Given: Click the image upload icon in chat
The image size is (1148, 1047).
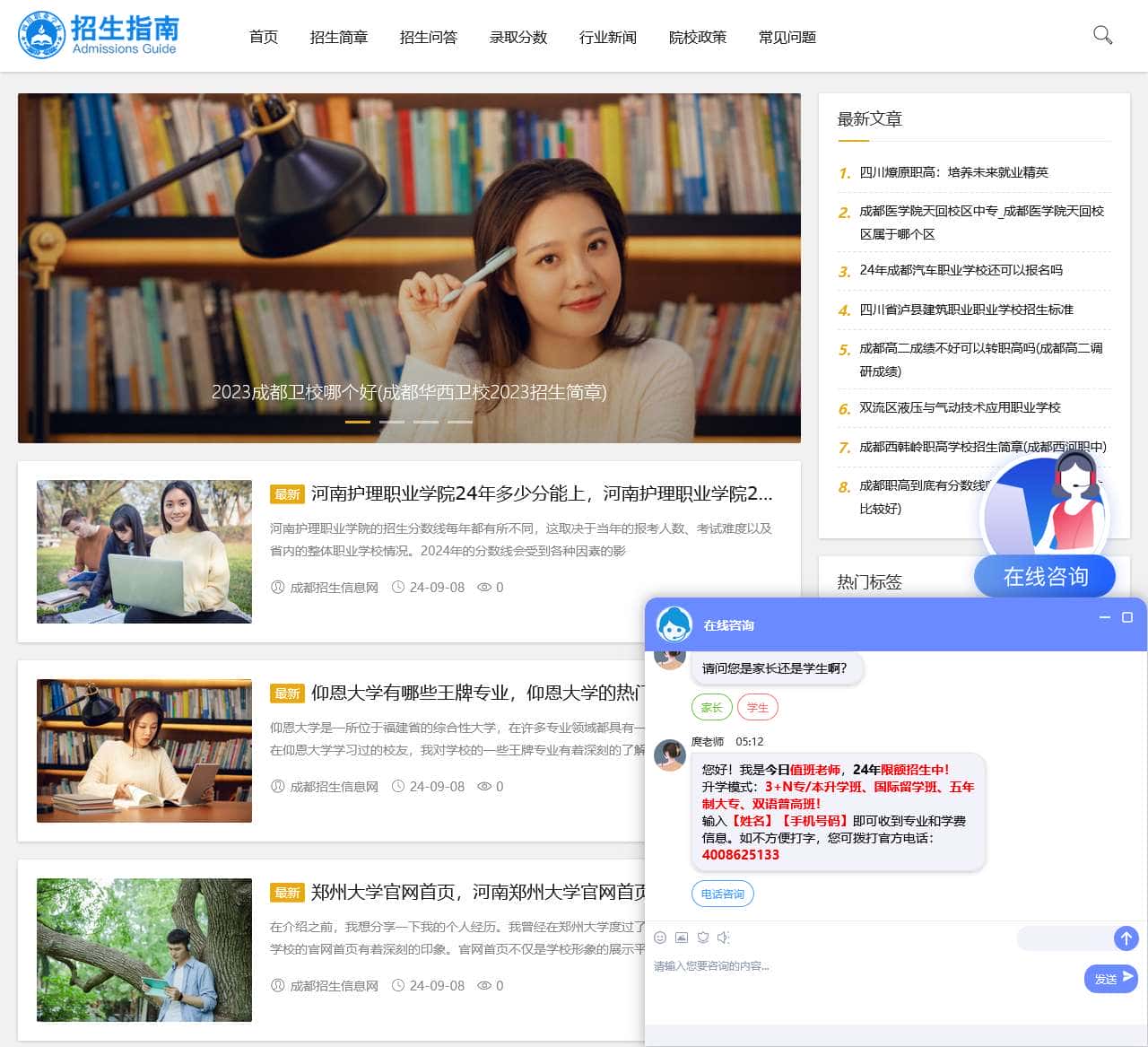Looking at the screenshot, I should (682, 938).
